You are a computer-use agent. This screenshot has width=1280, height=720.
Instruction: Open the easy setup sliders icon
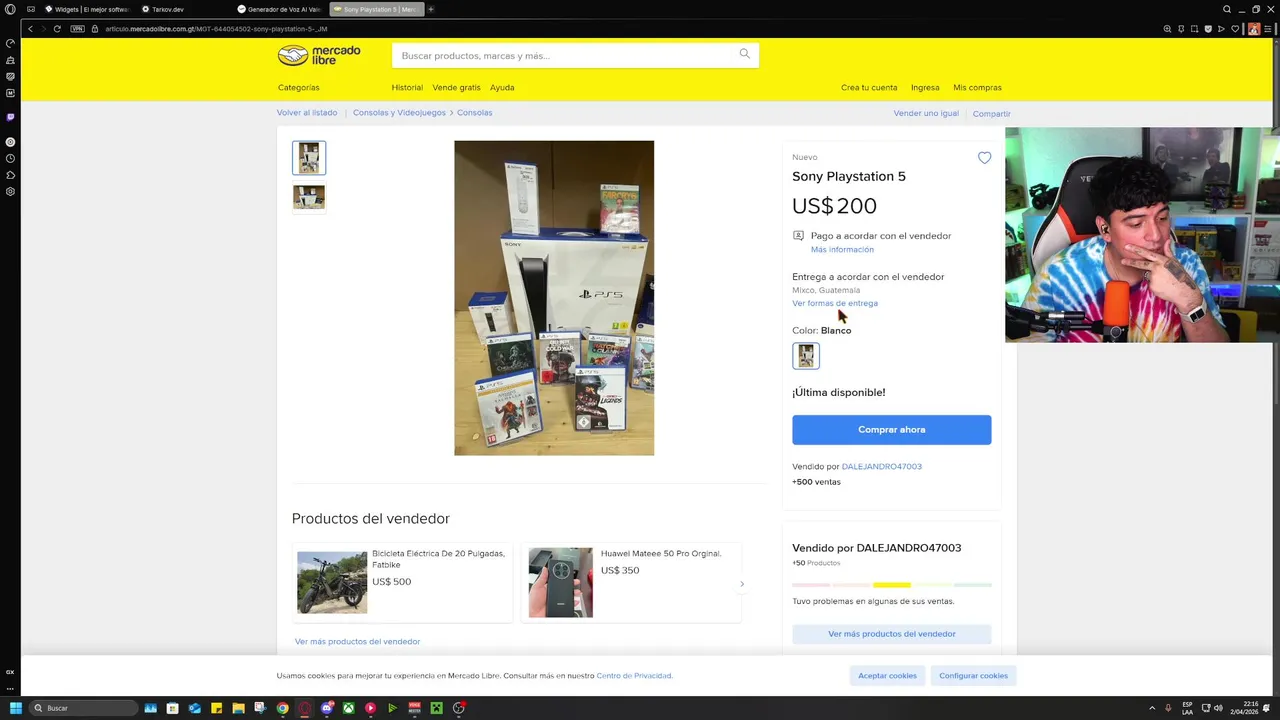coord(1270,29)
